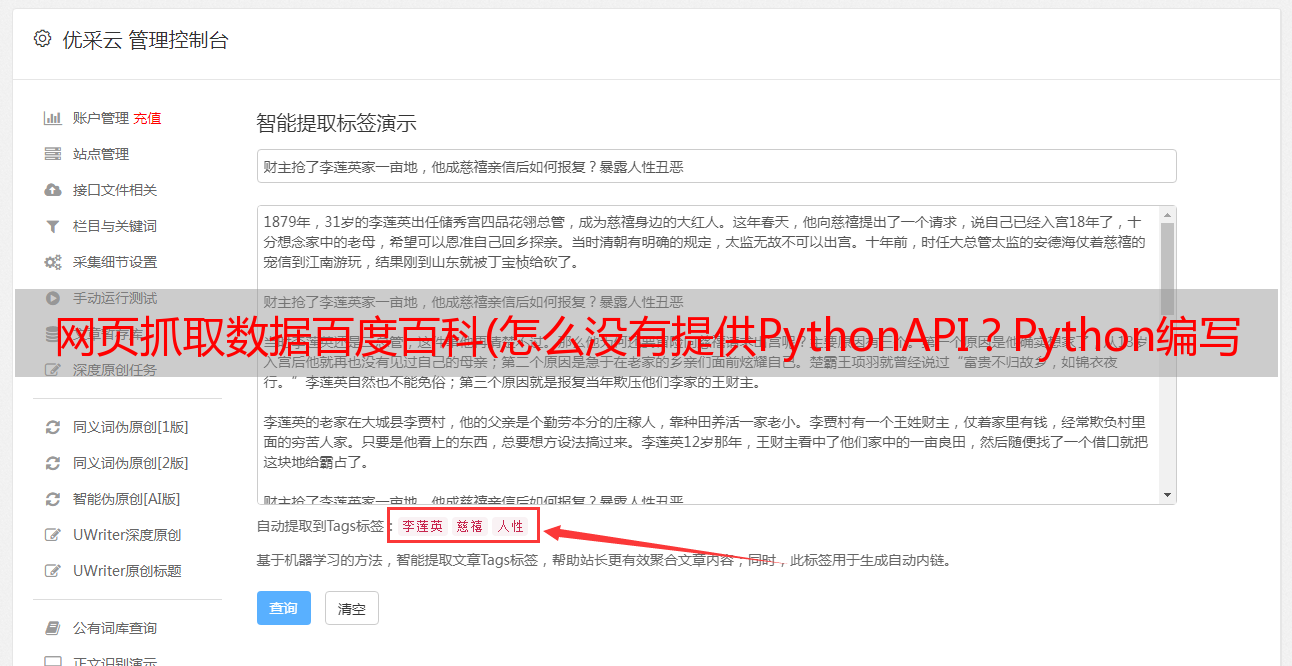
Task: Click the 慈禧 tag
Action: click(x=470, y=526)
